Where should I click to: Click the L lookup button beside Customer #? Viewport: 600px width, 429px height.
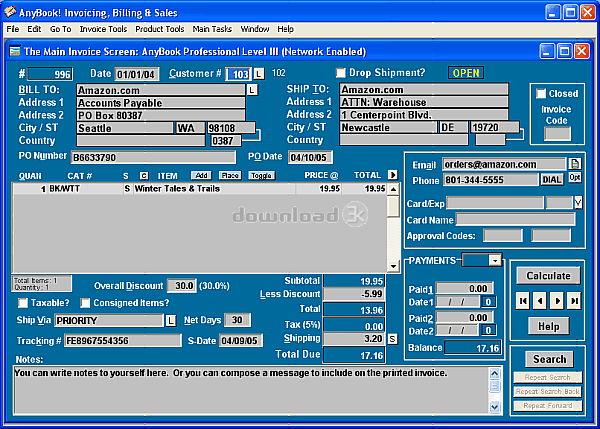[259, 74]
